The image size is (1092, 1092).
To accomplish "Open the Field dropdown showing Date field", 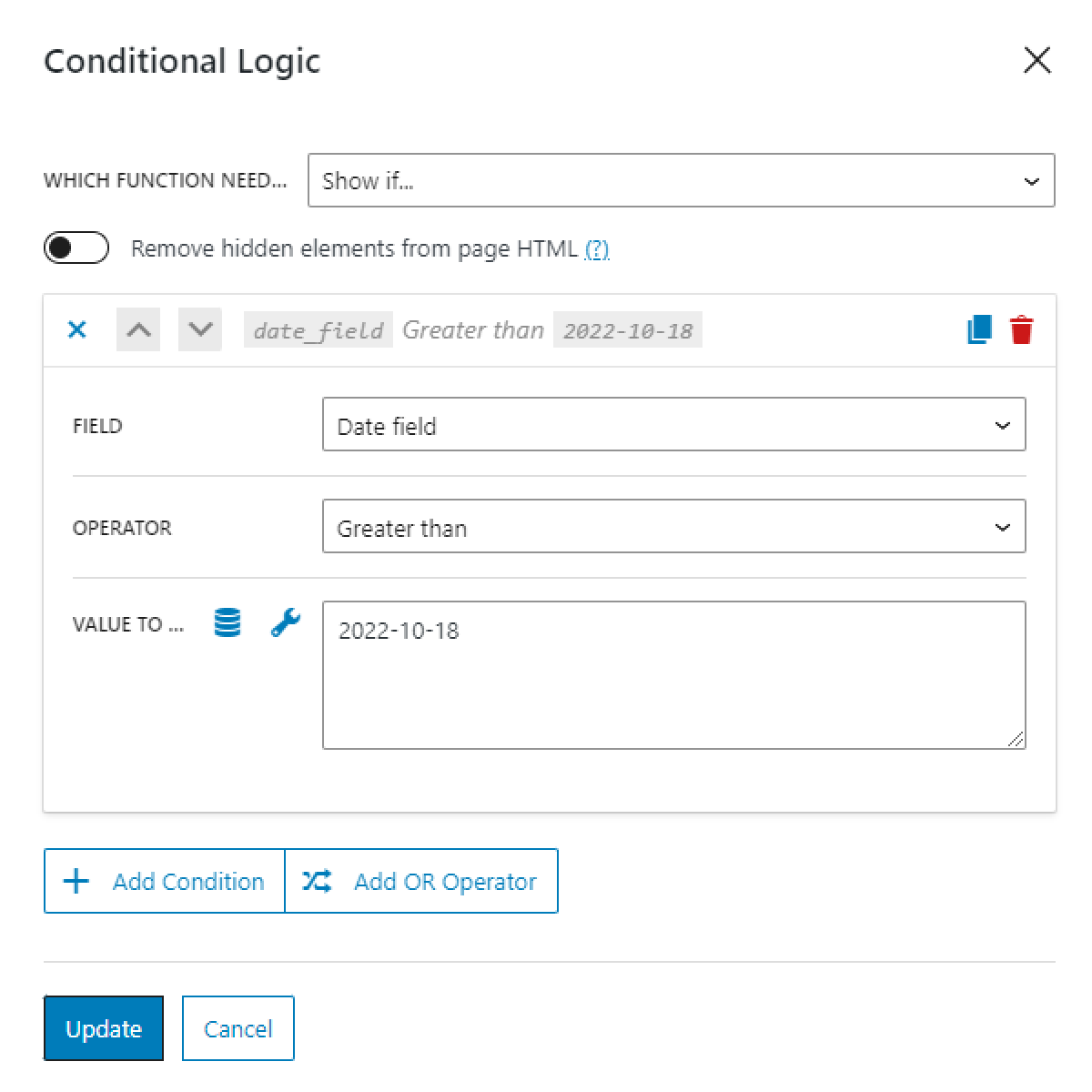I will [x=674, y=425].
